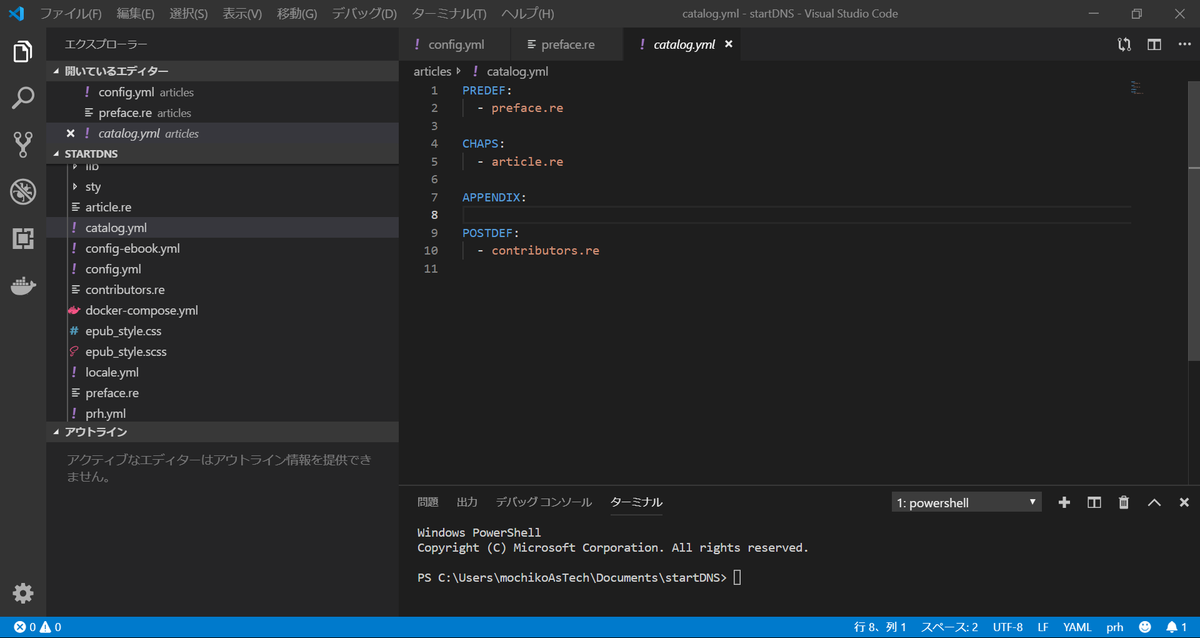
Task: Switch to the preface.re editor tab
Action: point(566,44)
